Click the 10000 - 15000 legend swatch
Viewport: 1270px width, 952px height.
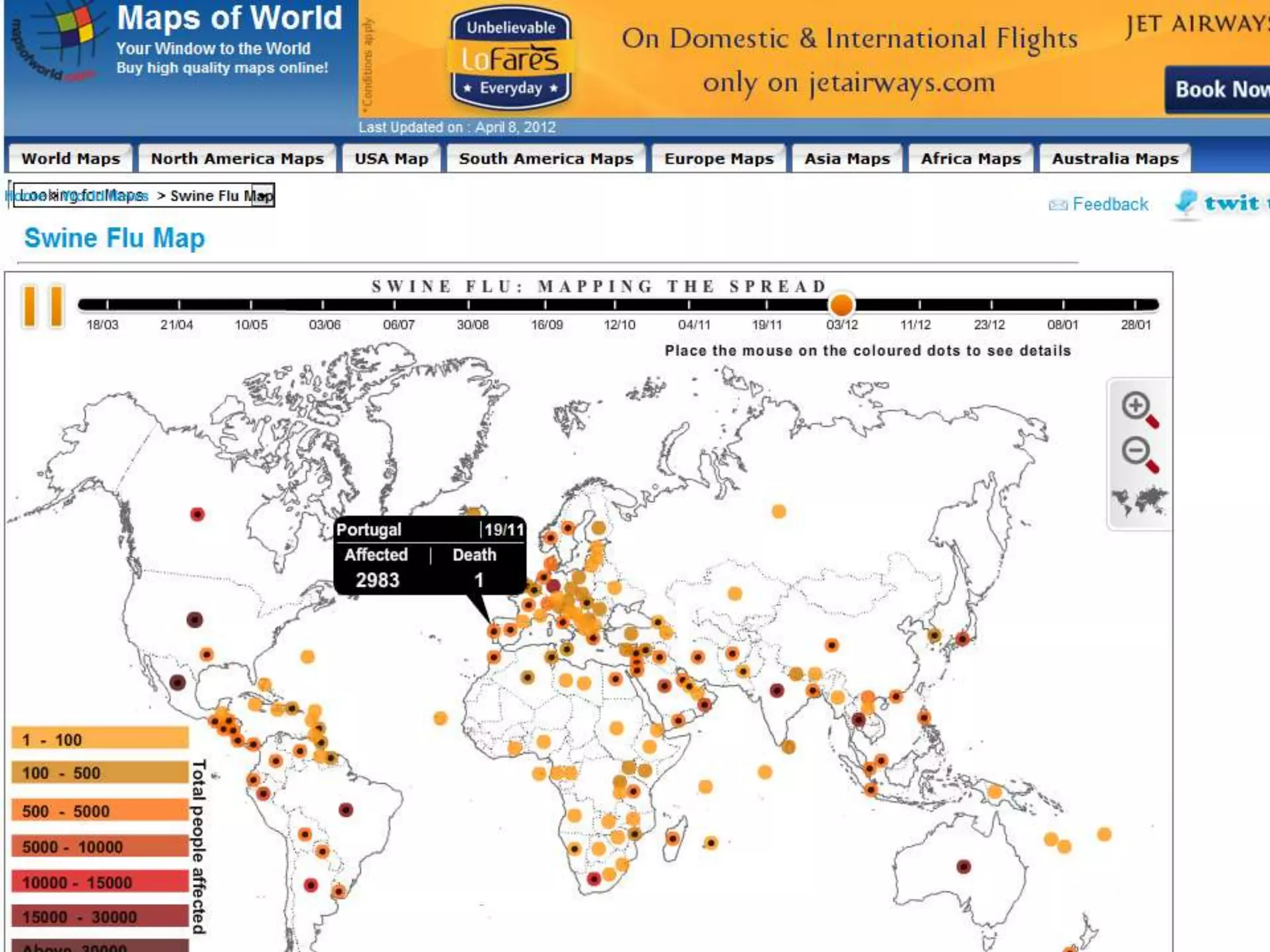pyautogui.click(x=99, y=882)
